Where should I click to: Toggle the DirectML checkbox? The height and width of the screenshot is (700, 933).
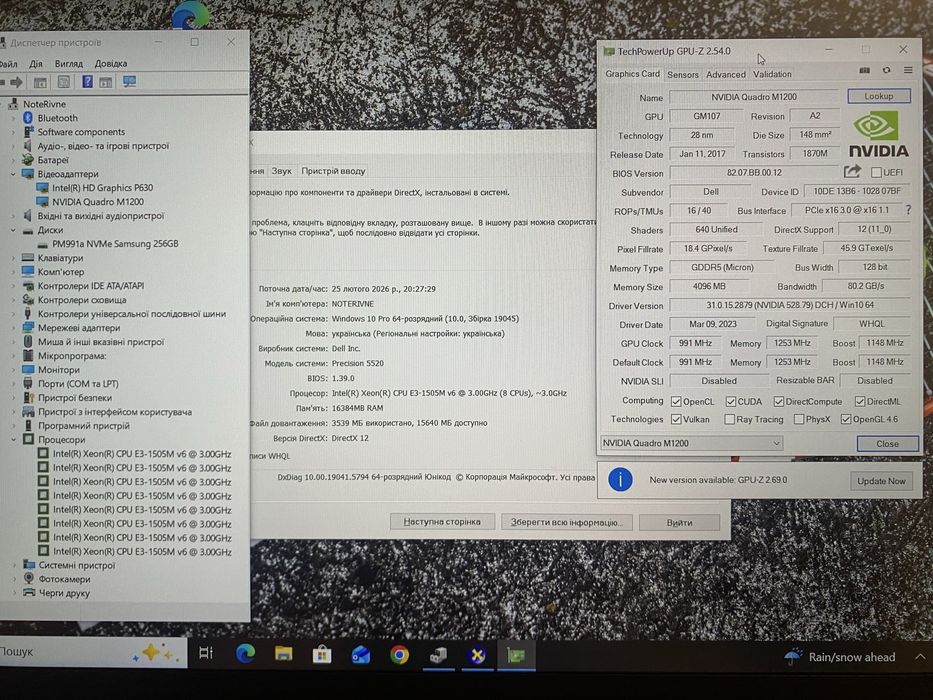pyautogui.click(x=860, y=401)
